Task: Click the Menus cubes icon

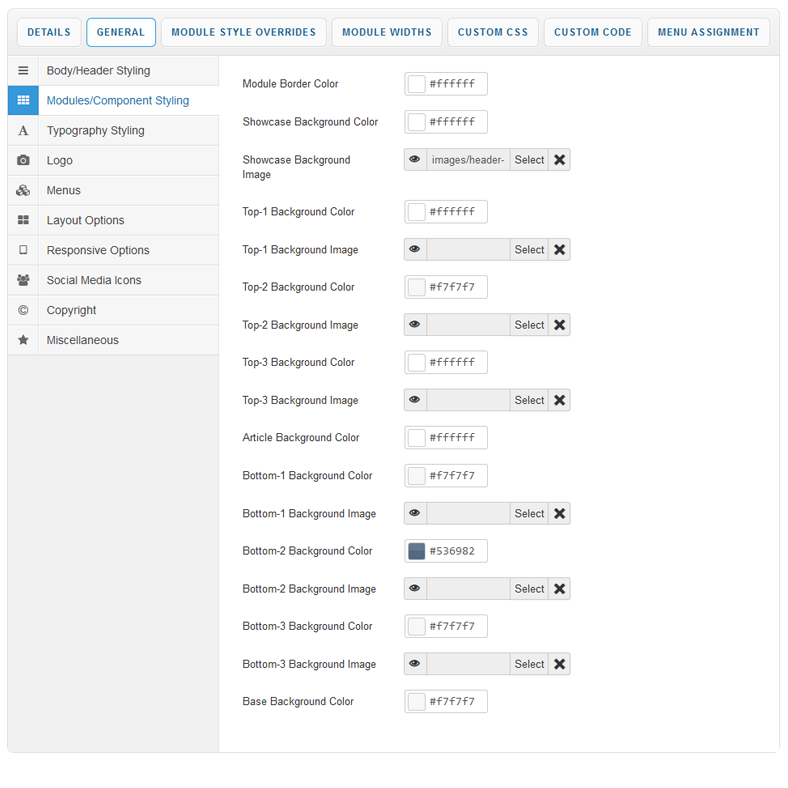Action: tap(23, 191)
